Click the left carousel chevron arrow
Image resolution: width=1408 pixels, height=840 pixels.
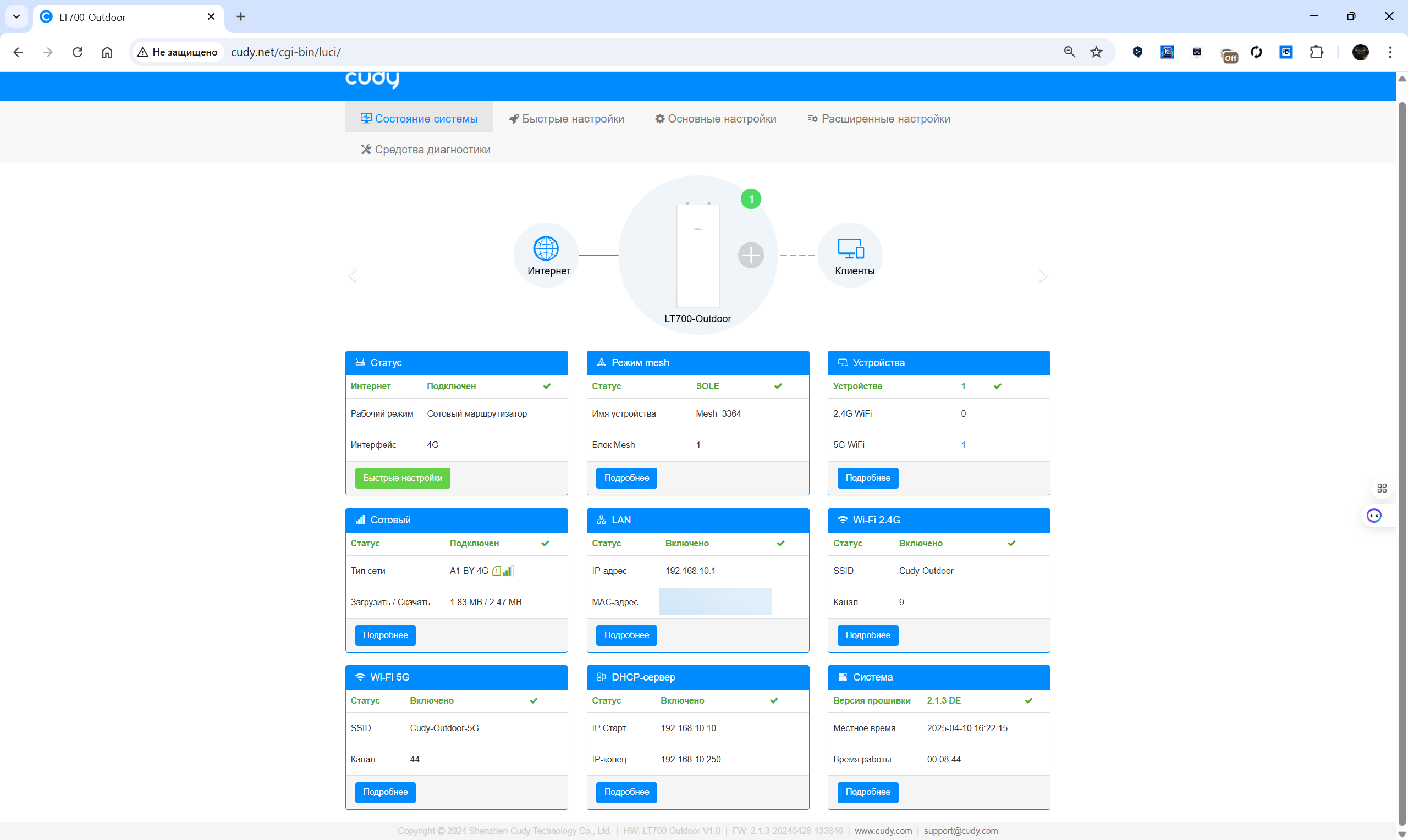[353, 275]
